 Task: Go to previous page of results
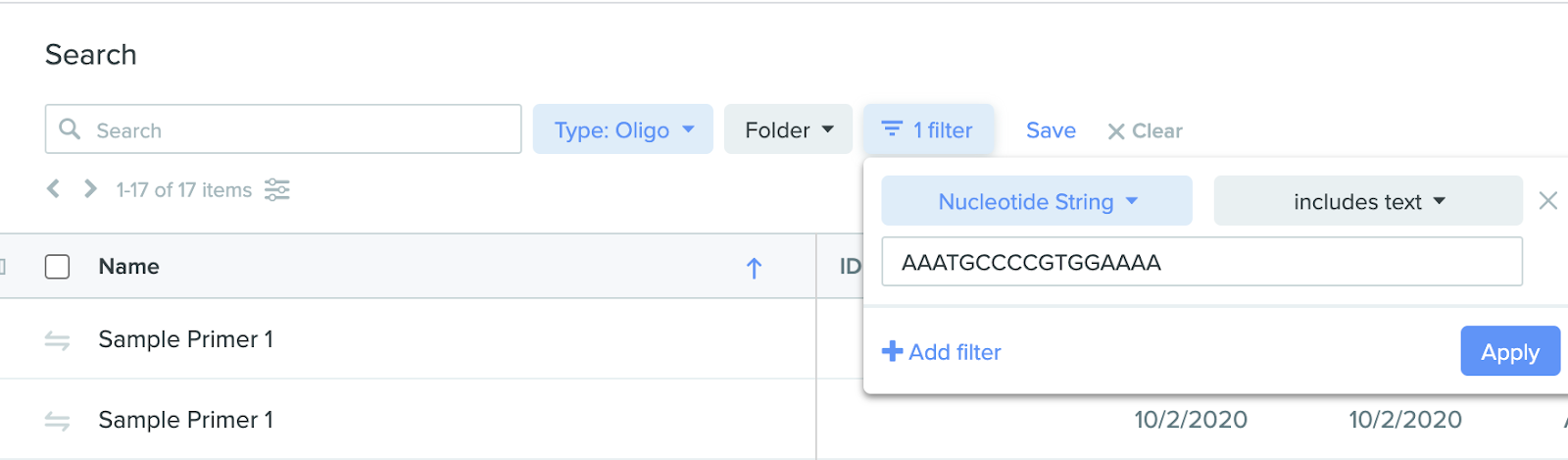tap(53, 188)
